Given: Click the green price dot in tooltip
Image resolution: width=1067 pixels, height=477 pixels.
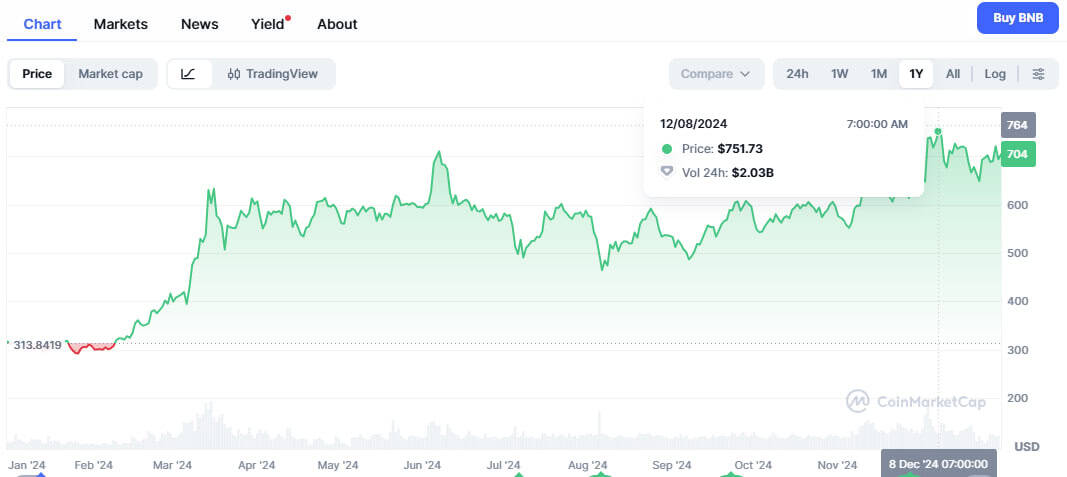Looking at the screenshot, I should coord(667,149).
